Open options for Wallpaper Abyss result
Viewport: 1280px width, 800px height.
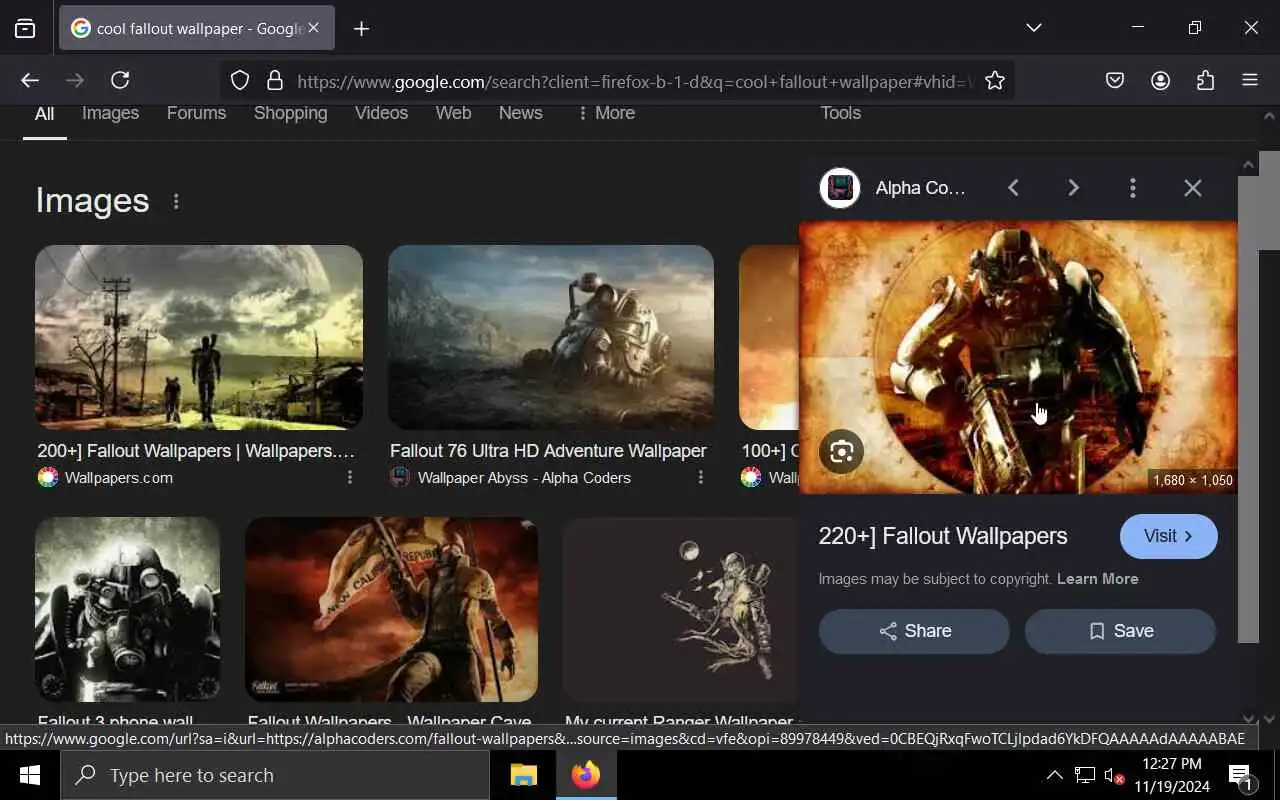click(700, 478)
